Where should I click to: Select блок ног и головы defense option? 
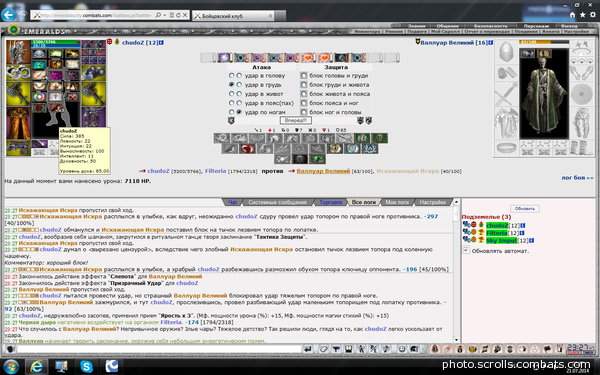[x=303, y=112]
